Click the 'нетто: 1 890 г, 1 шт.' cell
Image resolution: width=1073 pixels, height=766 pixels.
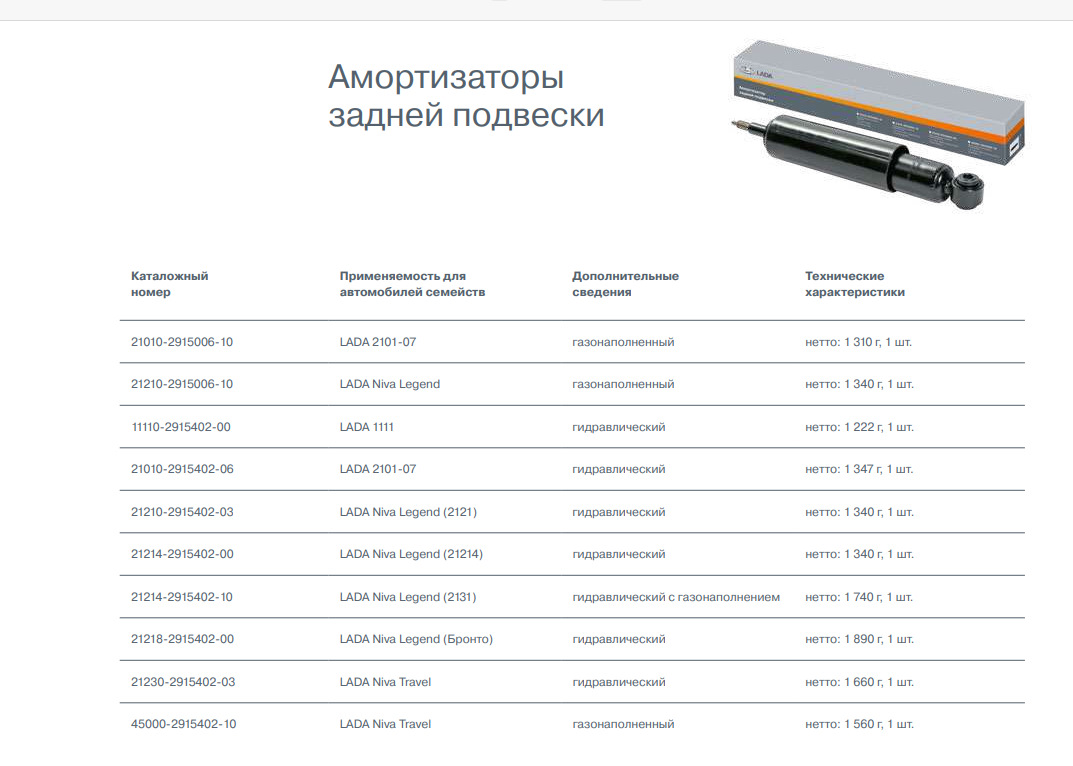coord(859,639)
